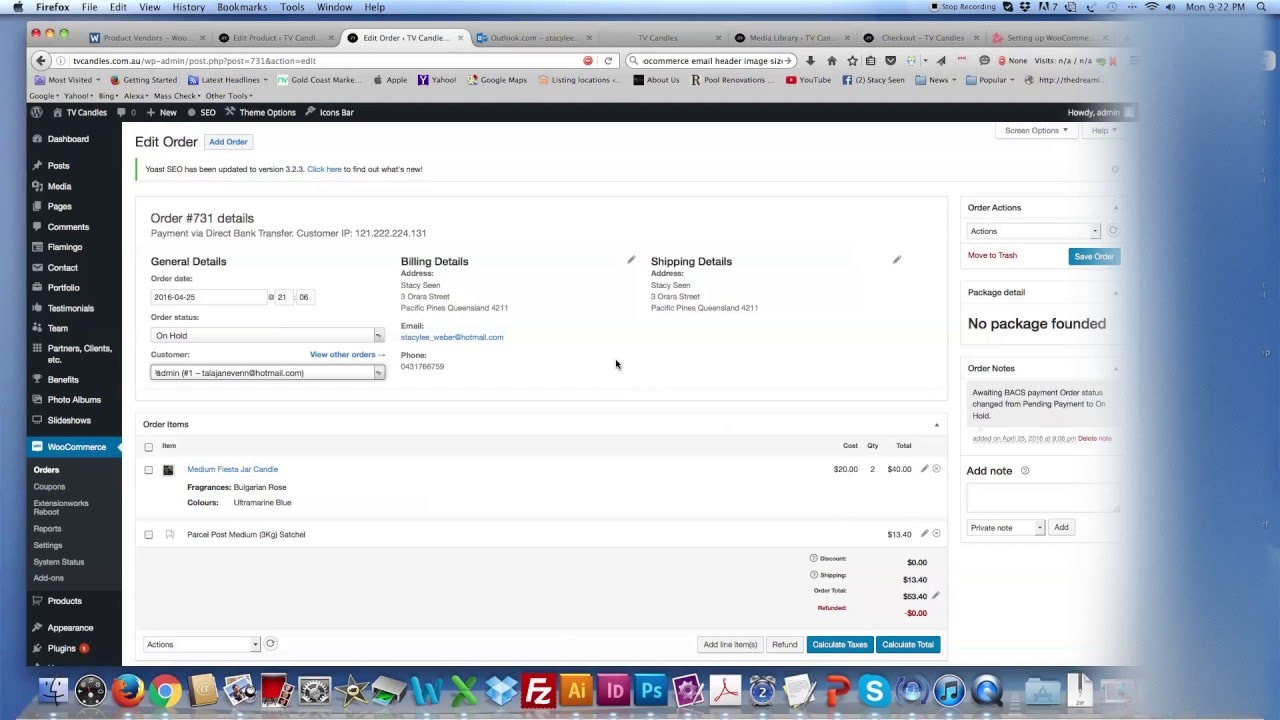Click Calculate Total button

[x=908, y=644]
